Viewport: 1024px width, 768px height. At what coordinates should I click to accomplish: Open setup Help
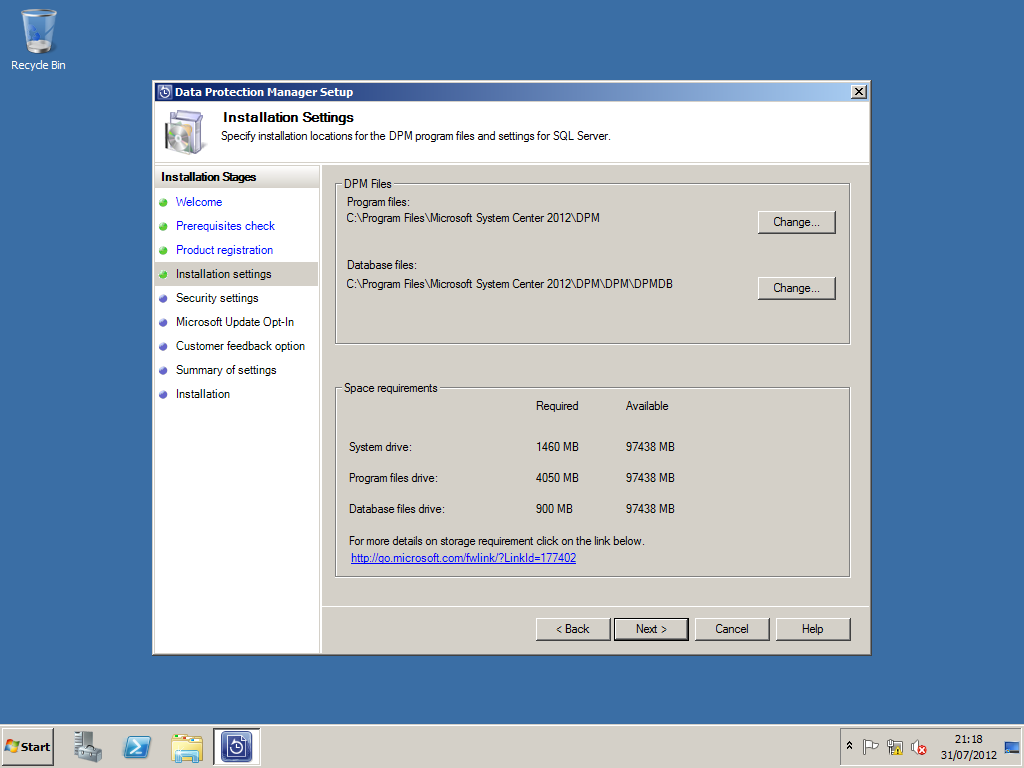[813, 629]
